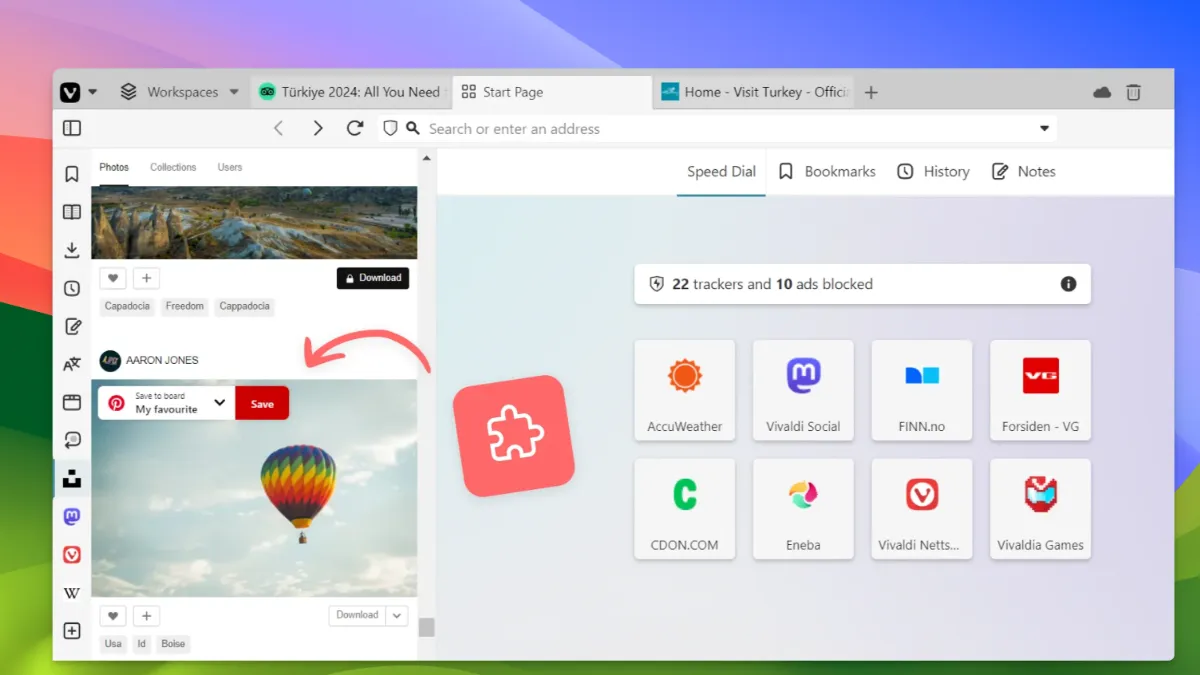Download the hot air balloon photo
The image size is (1200, 675).
(x=357, y=615)
